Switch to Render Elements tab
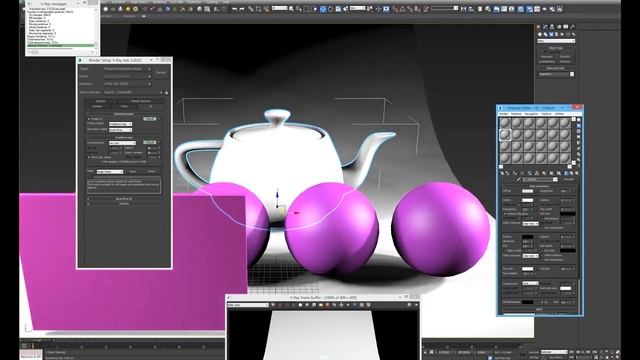This screenshot has height=360, width=640. point(140,101)
